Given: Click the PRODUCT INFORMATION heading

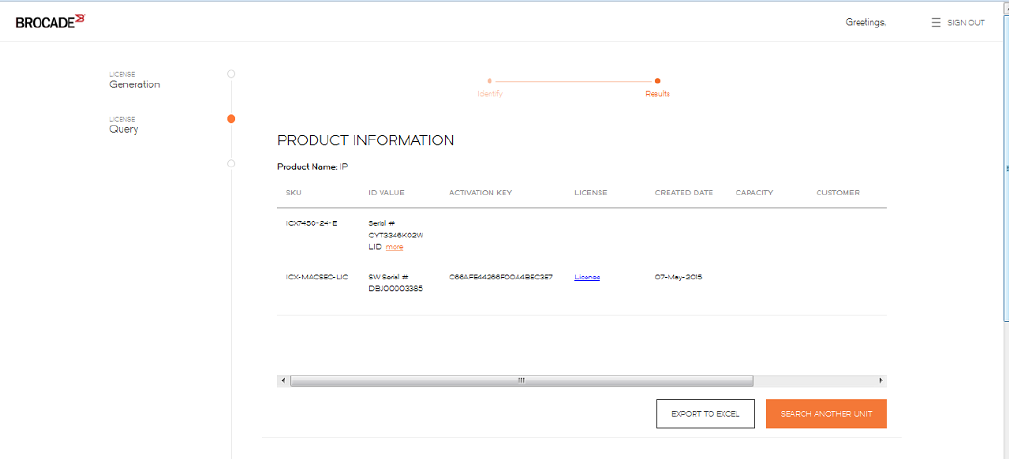Looking at the screenshot, I should coord(366,140).
